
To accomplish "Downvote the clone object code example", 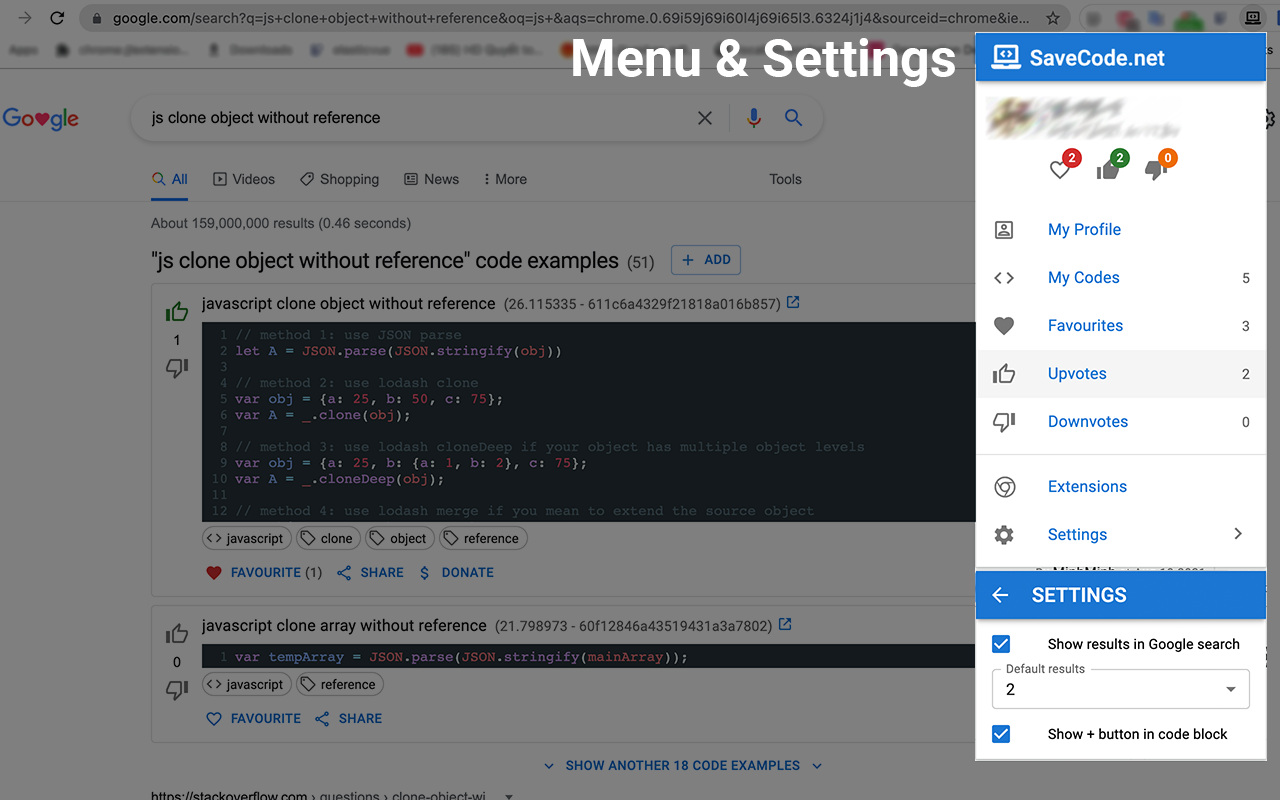I will (x=177, y=368).
